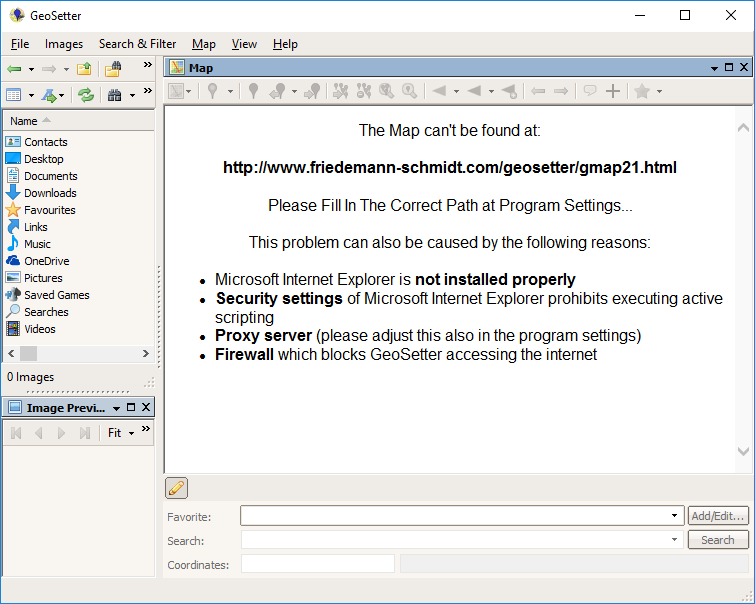Go to last image in preview

click(x=85, y=433)
